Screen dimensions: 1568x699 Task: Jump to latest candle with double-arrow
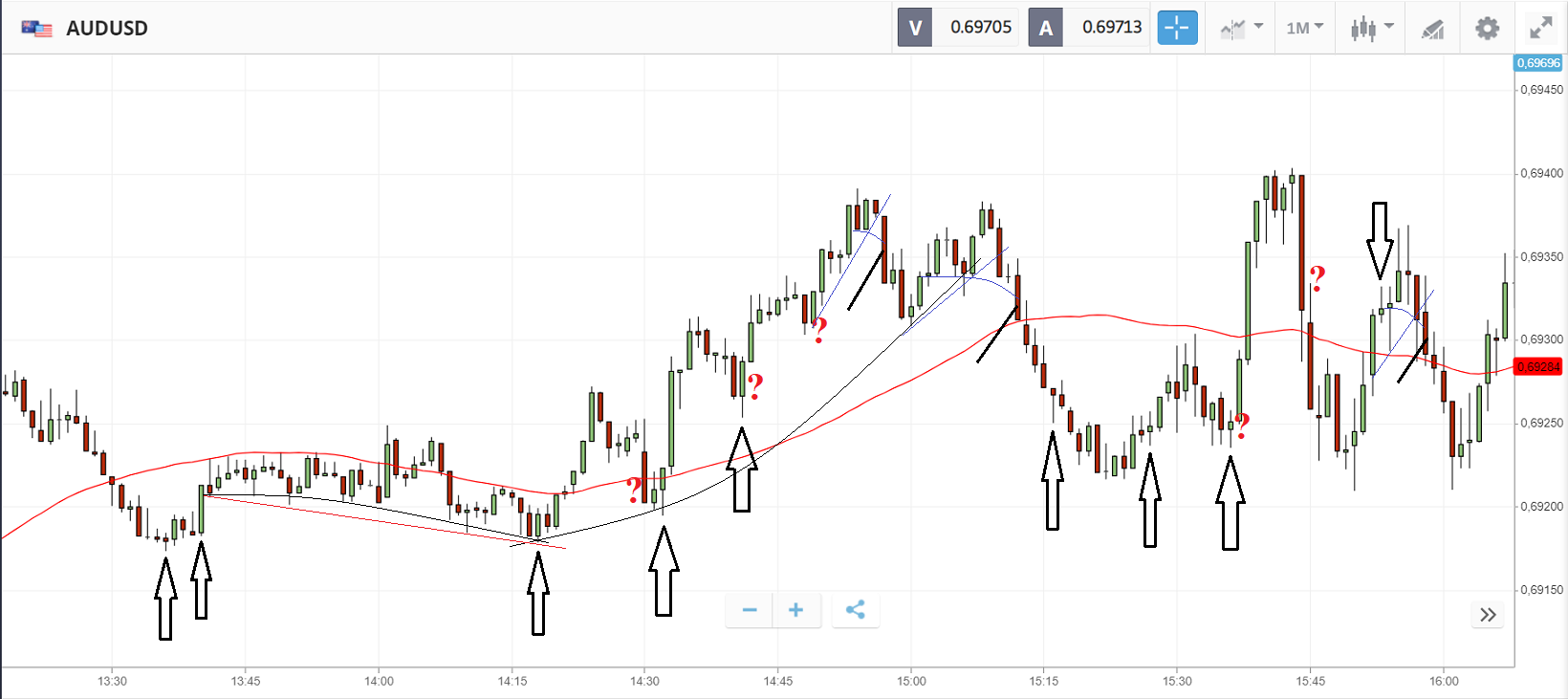click(1488, 615)
